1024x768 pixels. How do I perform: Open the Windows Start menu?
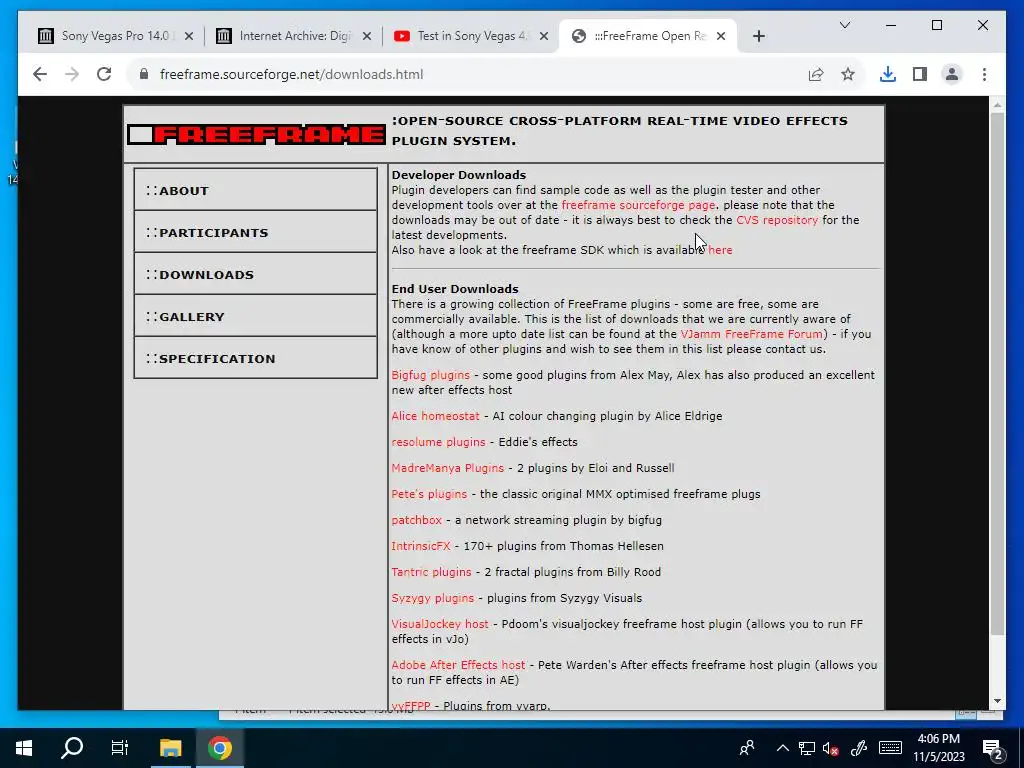24,748
